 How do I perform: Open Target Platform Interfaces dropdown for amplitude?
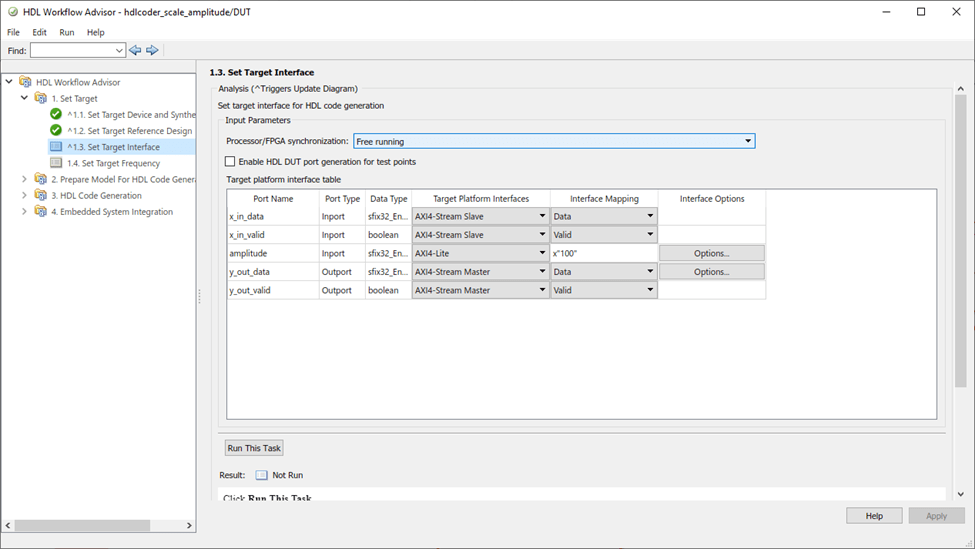[x=542, y=253]
